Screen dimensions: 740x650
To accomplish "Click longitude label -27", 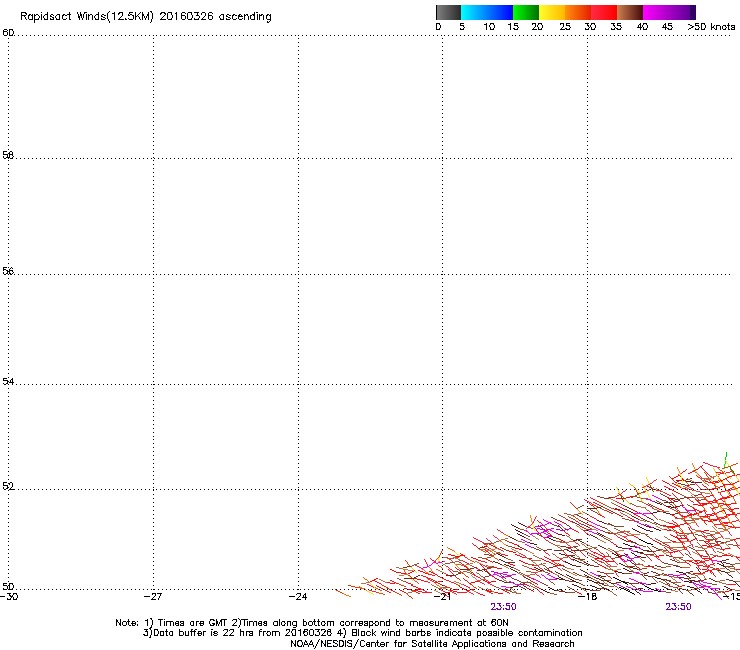I will [x=153, y=597].
